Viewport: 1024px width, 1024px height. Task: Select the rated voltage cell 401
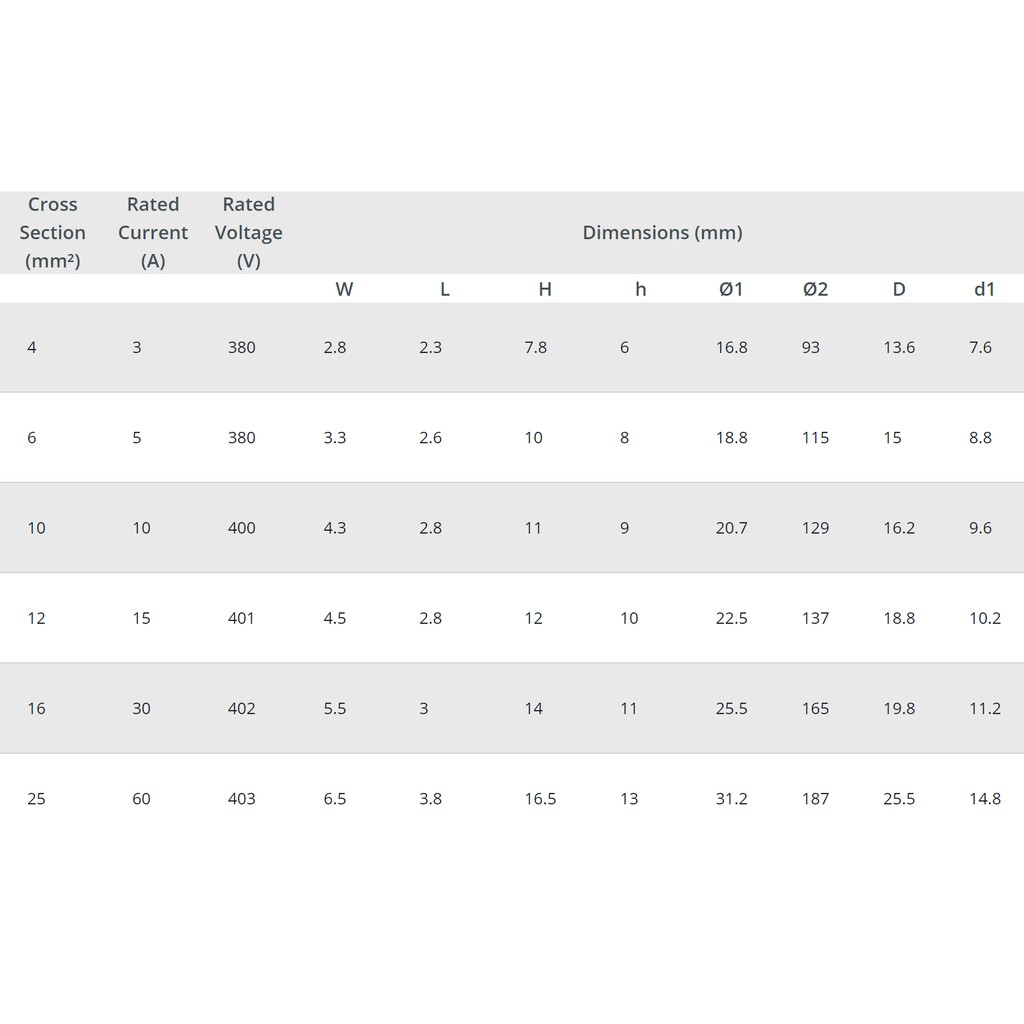[x=241, y=618]
